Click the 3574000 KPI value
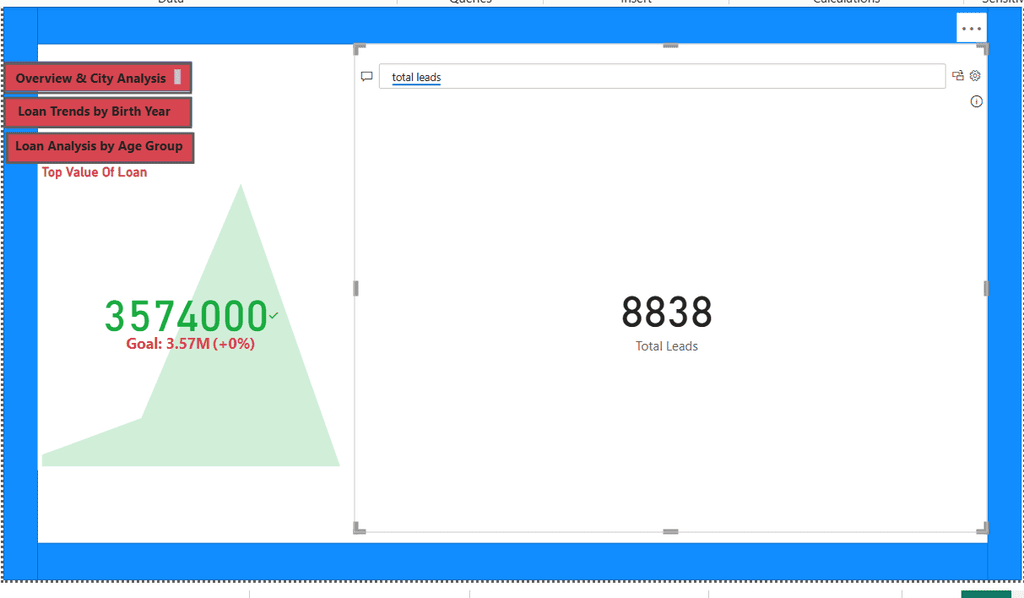 click(186, 317)
